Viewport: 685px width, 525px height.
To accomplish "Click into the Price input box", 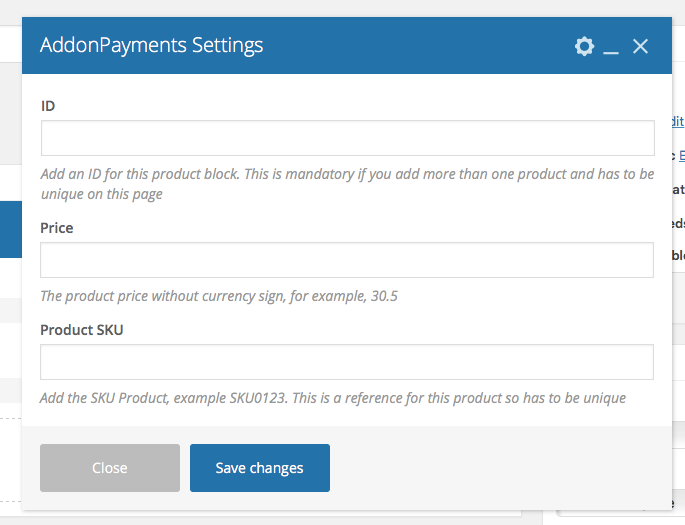I will pyautogui.click(x=347, y=260).
